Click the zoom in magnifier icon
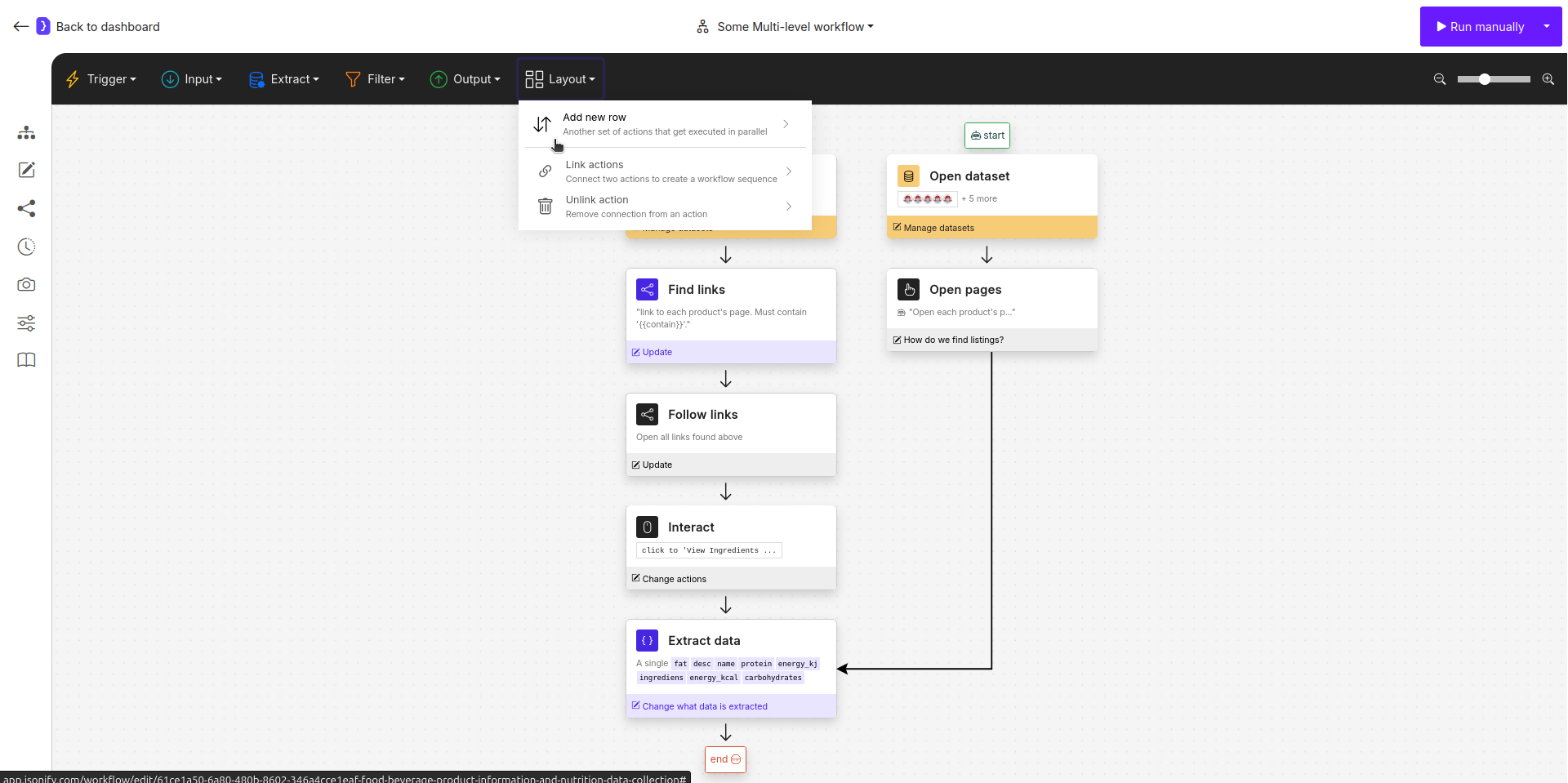The width and height of the screenshot is (1568, 783). point(1548,79)
